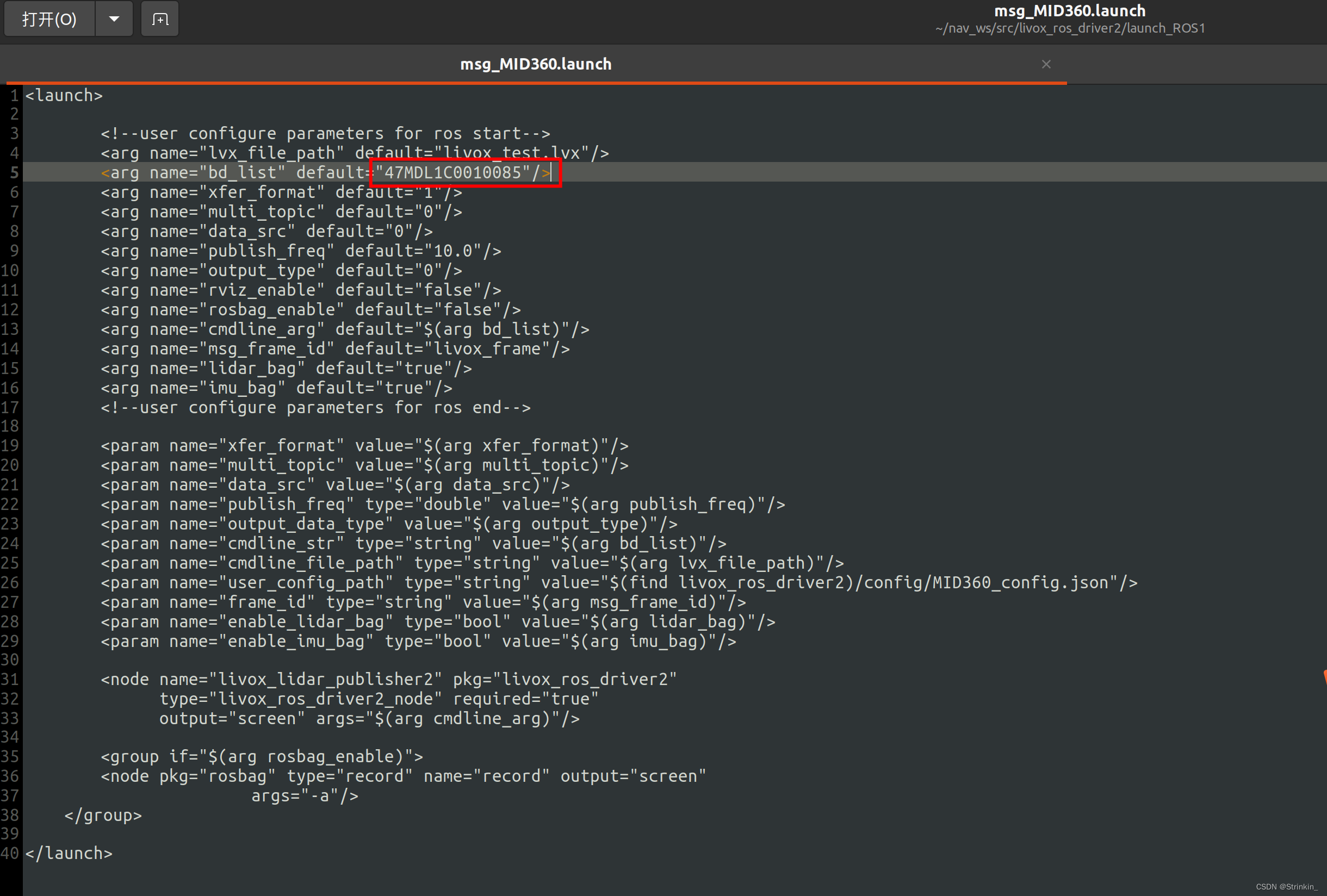Viewport: 1327px width, 896px height.
Task: Click line number 5 in gutter
Action: click(14, 172)
